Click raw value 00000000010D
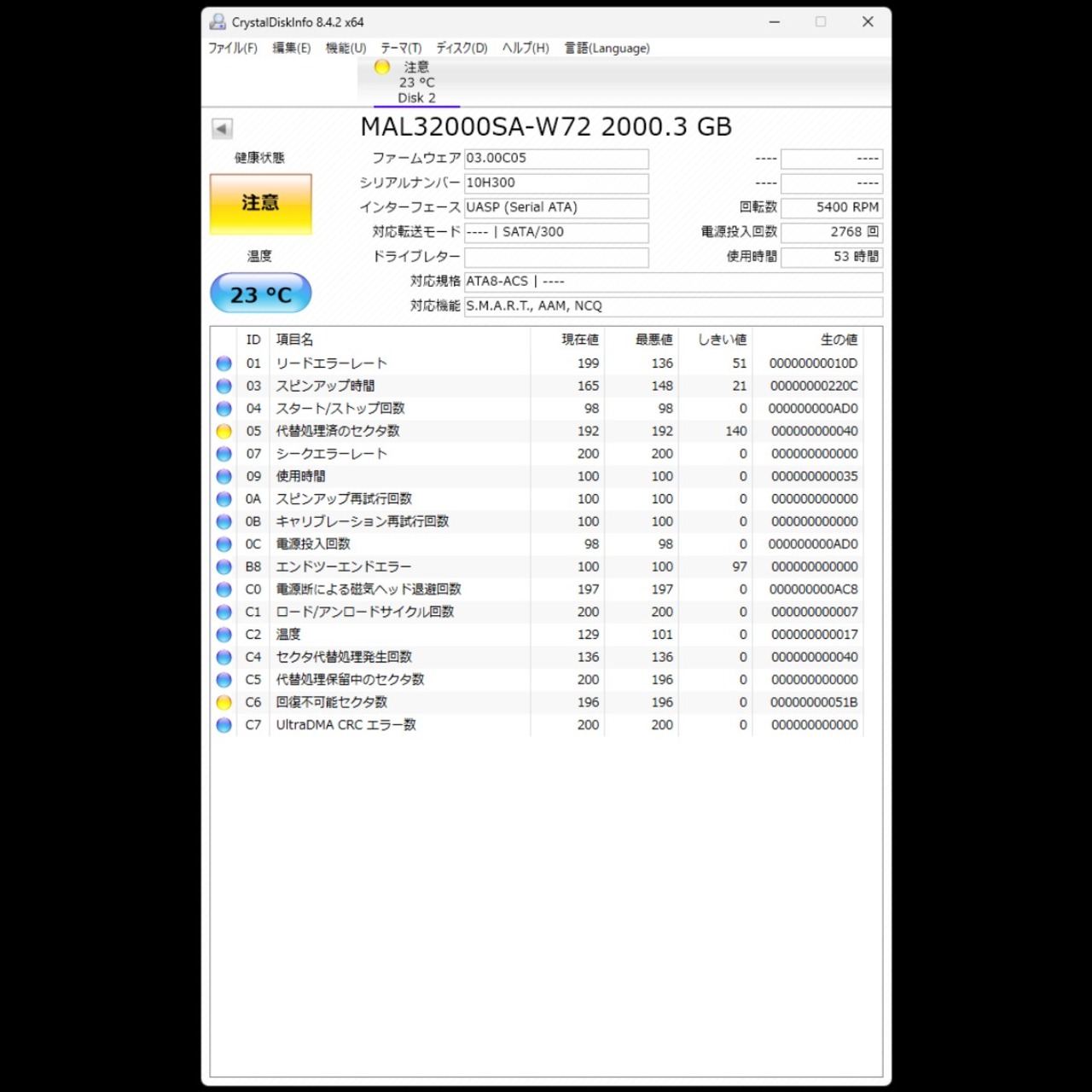The image size is (1092, 1092). pyautogui.click(x=814, y=363)
